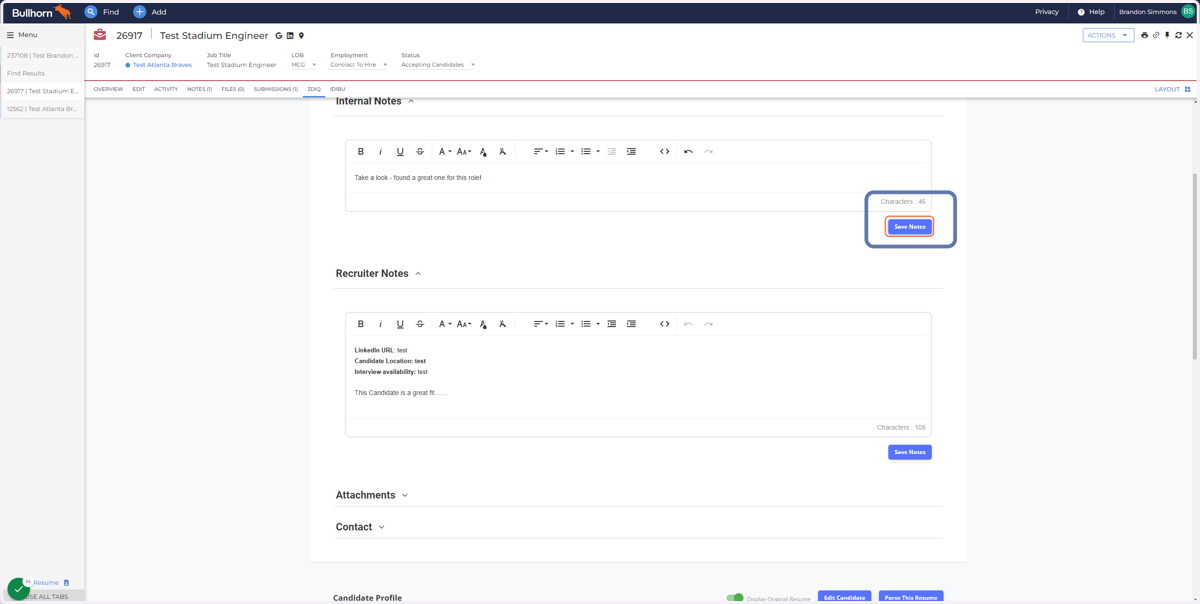Increase indent in Internal Notes editor
1200x604 pixels.
click(631, 152)
